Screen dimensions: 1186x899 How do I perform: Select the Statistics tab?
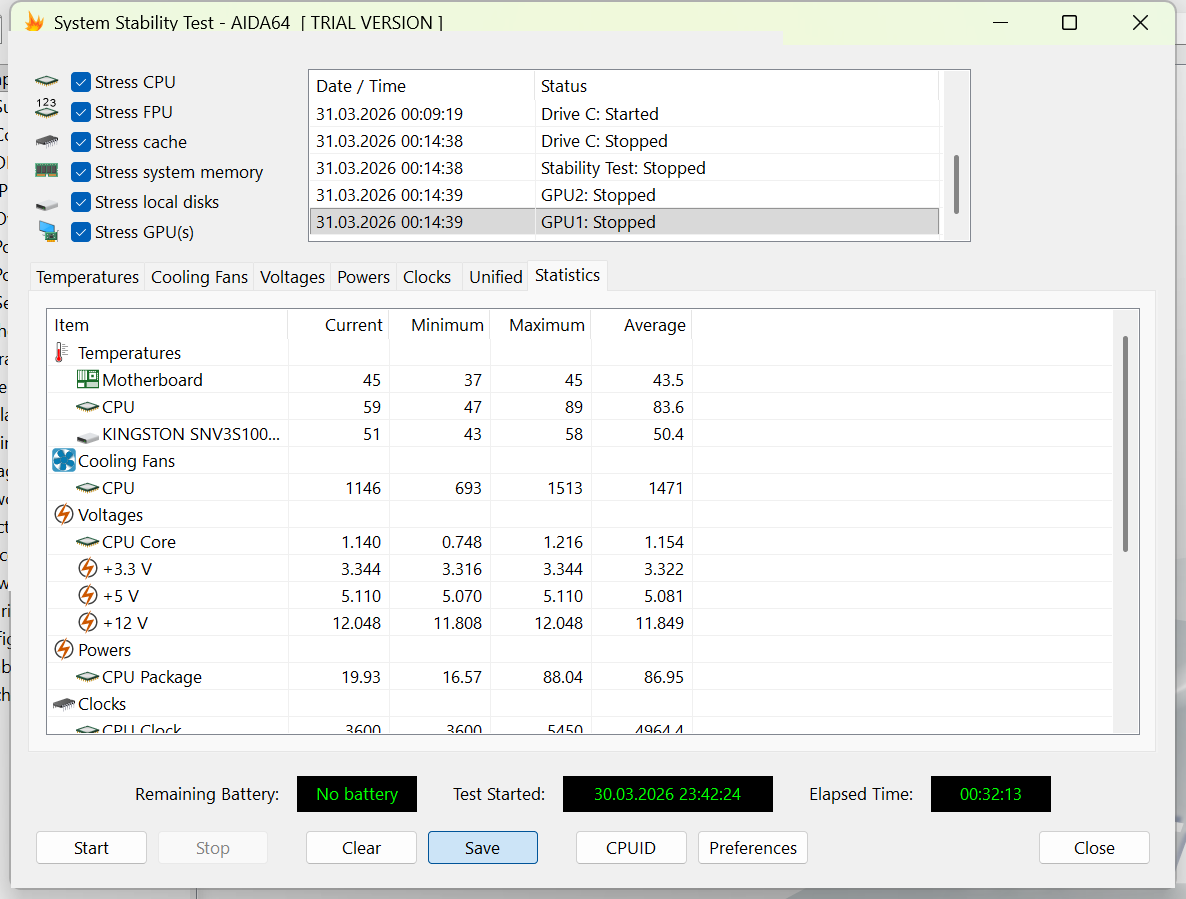point(567,275)
